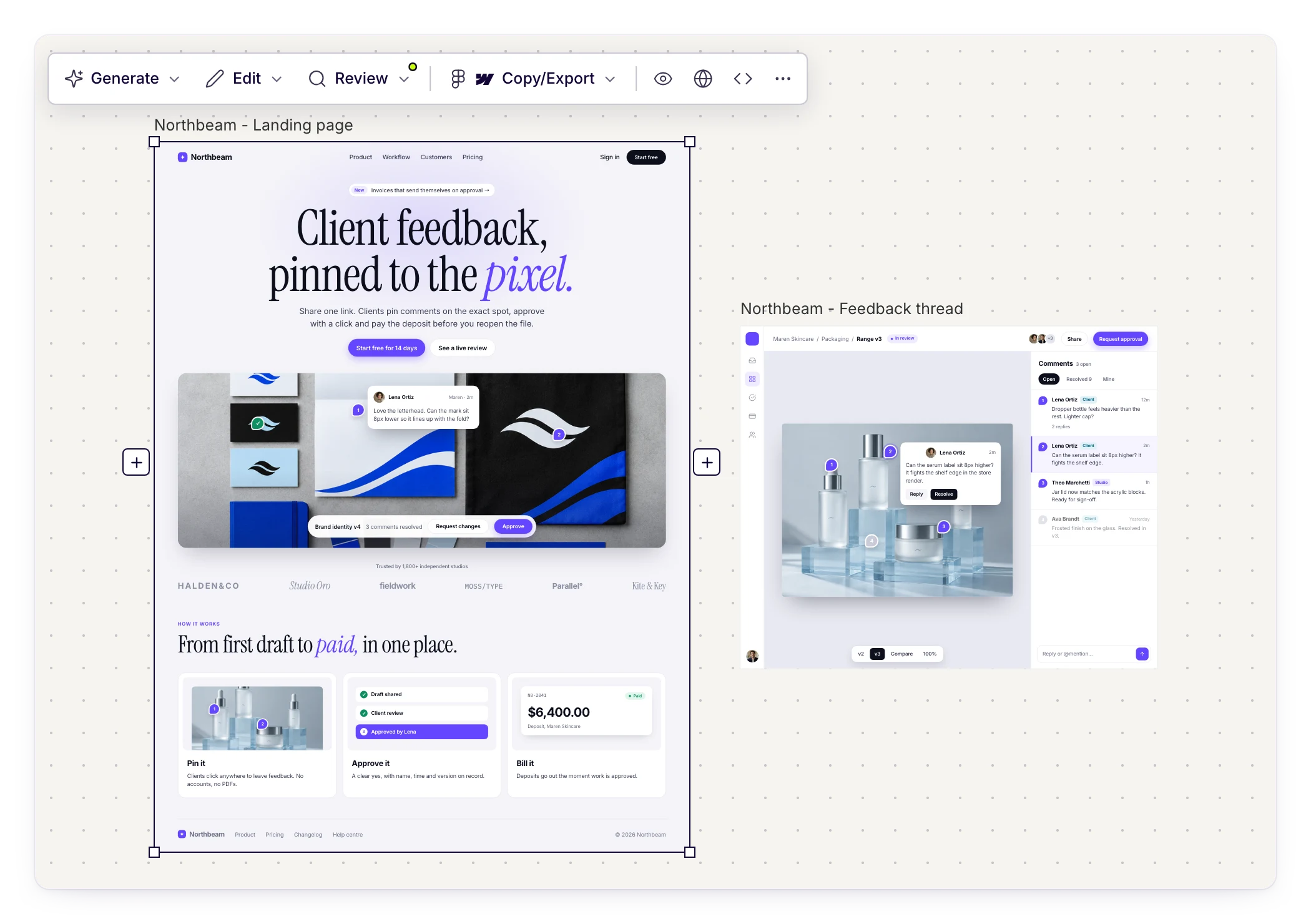Click the Start free nav button

point(646,157)
